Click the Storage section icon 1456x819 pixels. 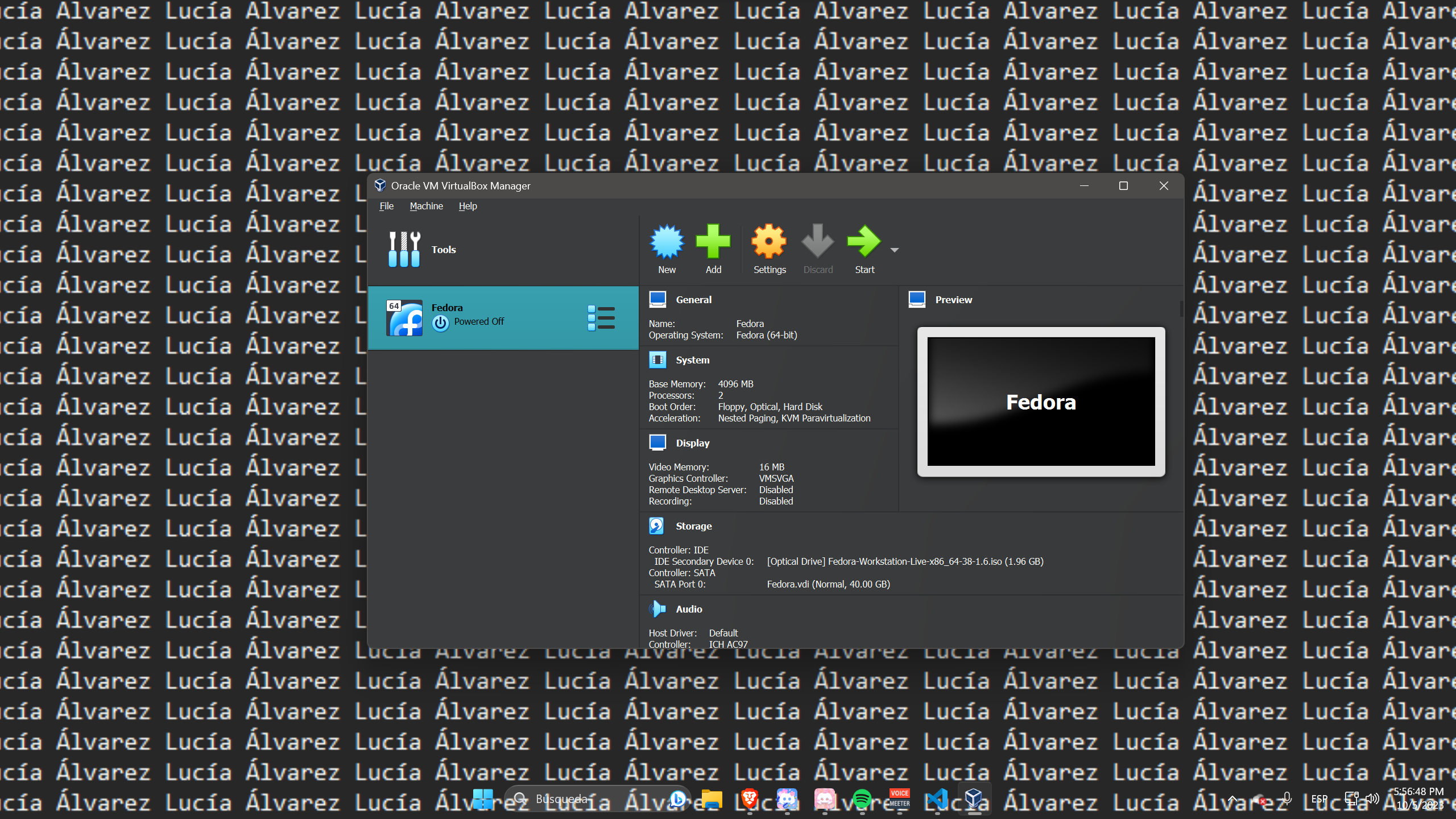coord(656,526)
